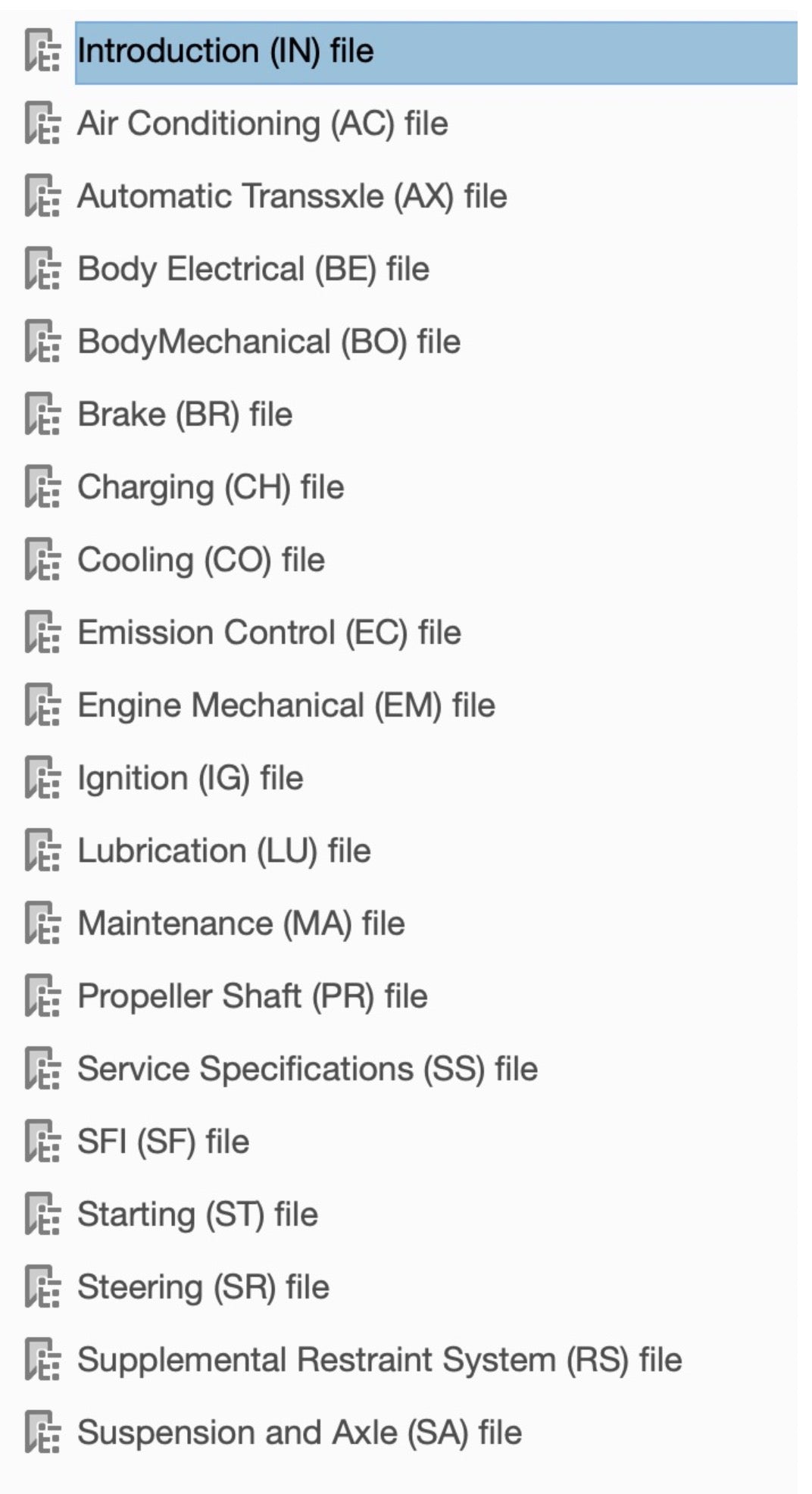
Task: Go to Engine Mechanical (EM) file
Action: [286, 706]
